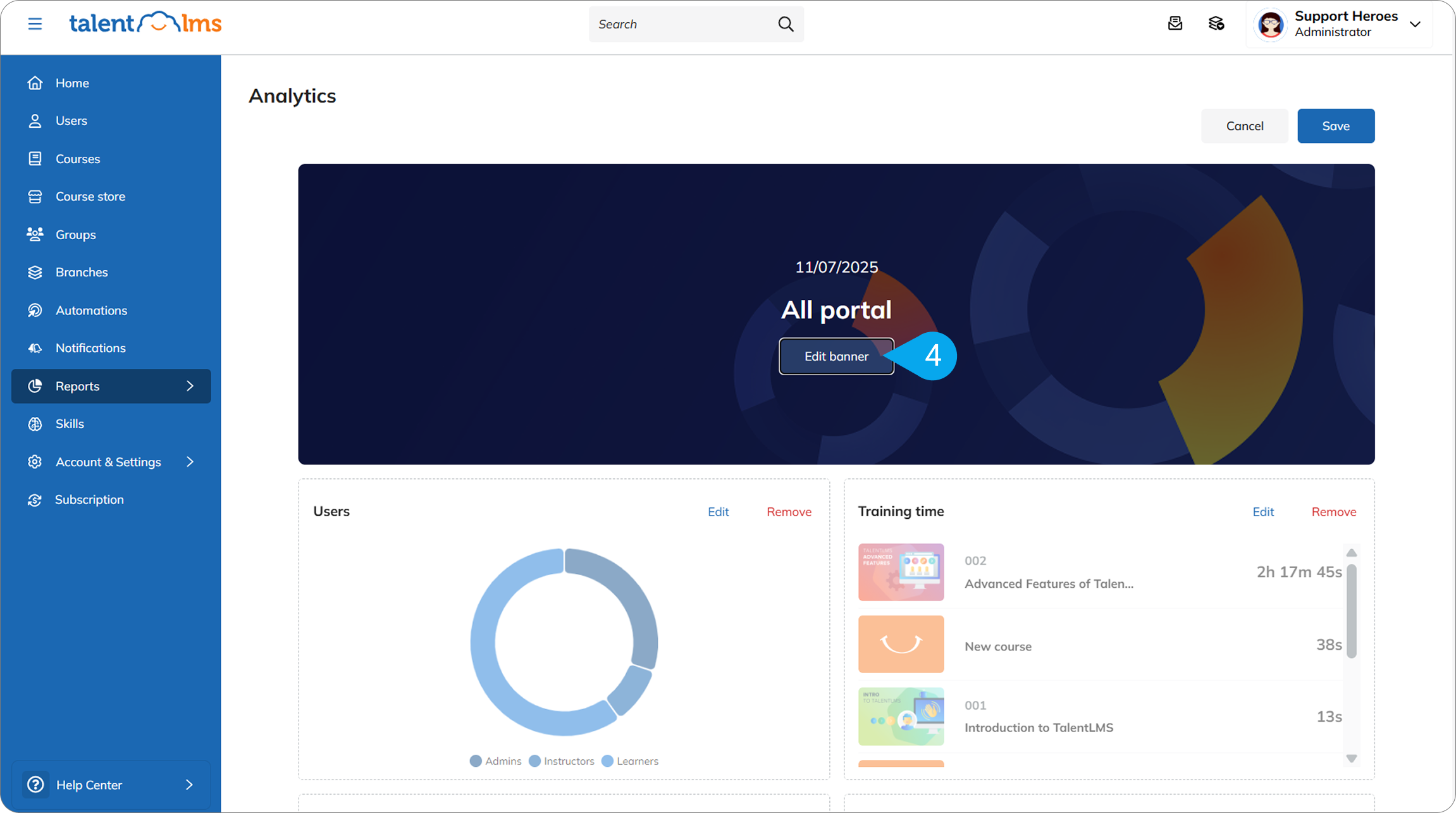The height and width of the screenshot is (813, 1456).
Task: Click the Subscription icon
Action: pyautogui.click(x=35, y=500)
